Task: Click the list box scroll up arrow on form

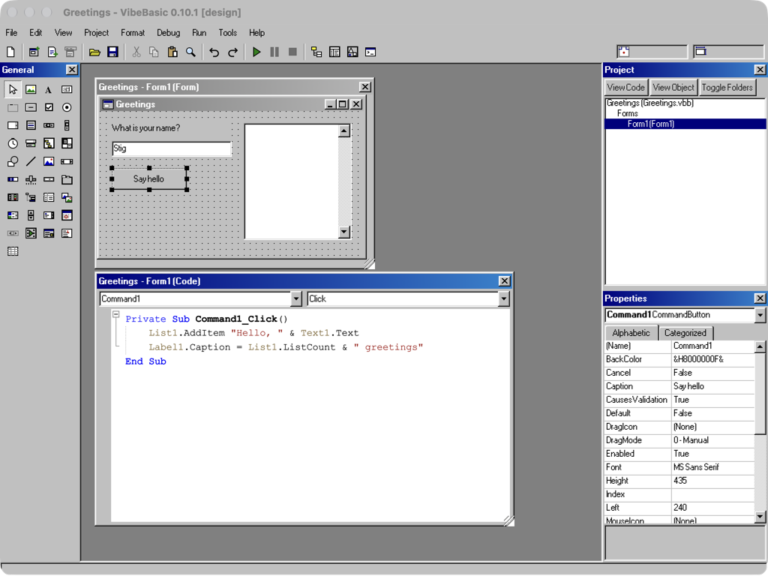Action: 344,131
